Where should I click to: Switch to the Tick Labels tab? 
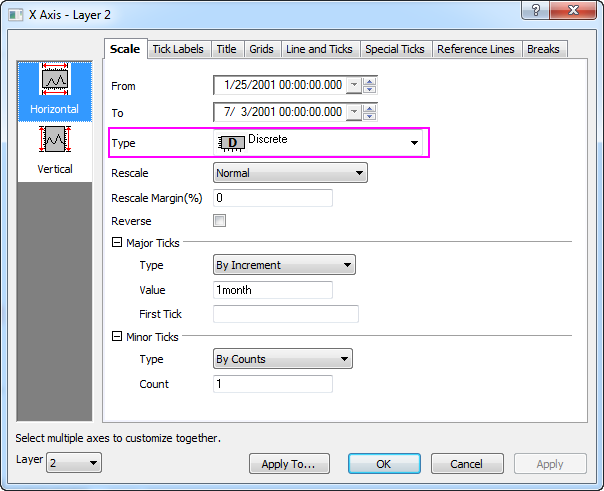[179, 49]
